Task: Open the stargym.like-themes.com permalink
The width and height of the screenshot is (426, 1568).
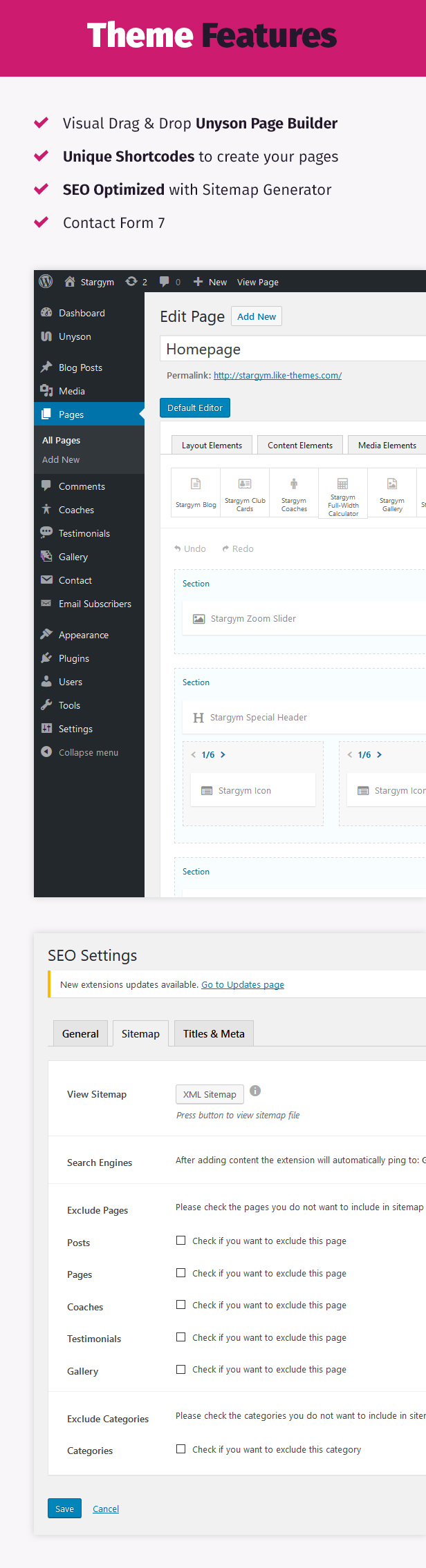Action: pos(277,375)
